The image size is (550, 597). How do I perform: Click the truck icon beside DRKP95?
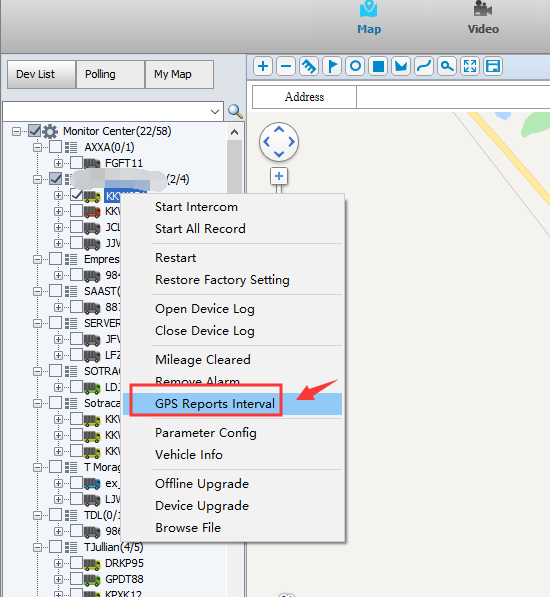pyautogui.click(x=92, y=563)
